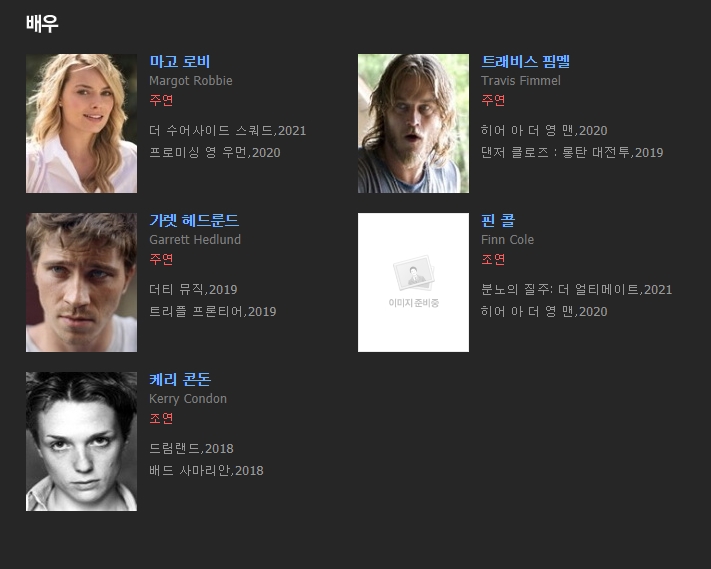Click the English name Travis Fimmel
Viewport: 711px width, 569px height.
[521, 81]
